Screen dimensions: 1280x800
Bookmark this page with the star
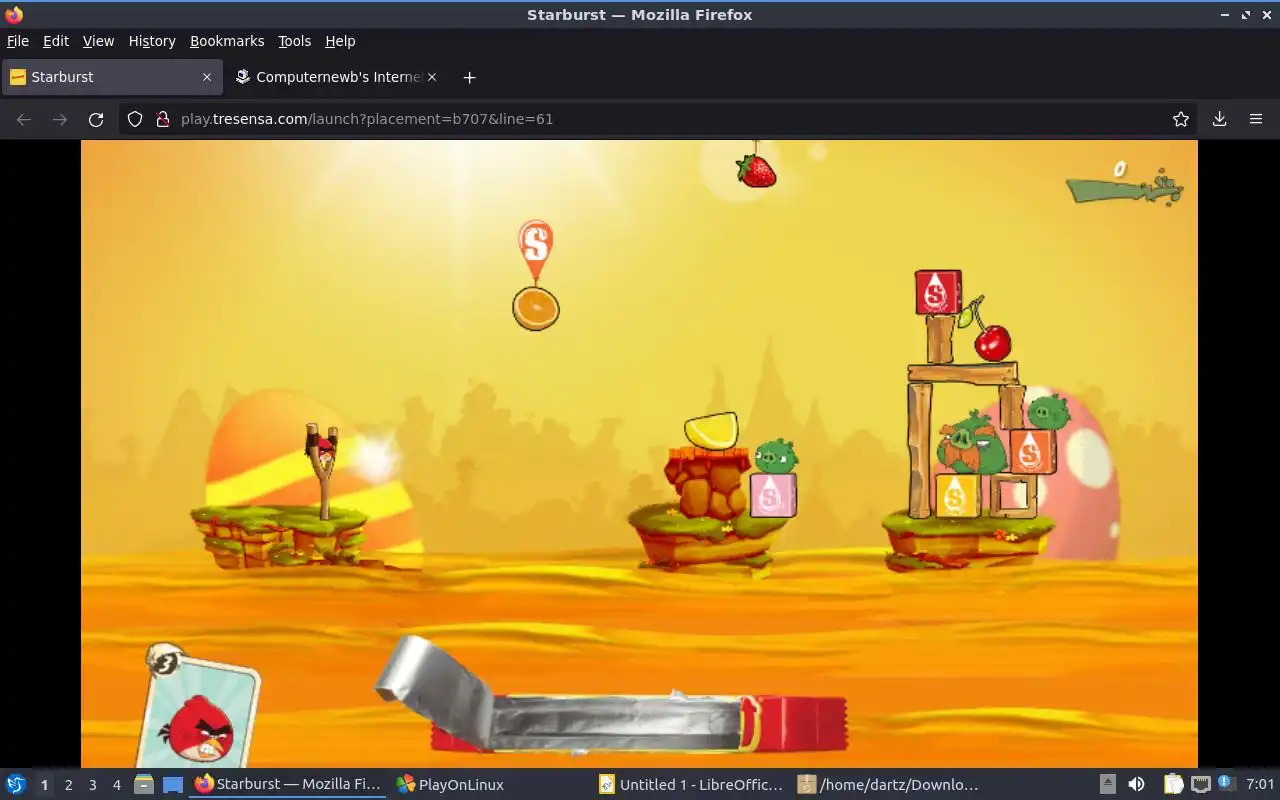click(x=1181, y=119)
